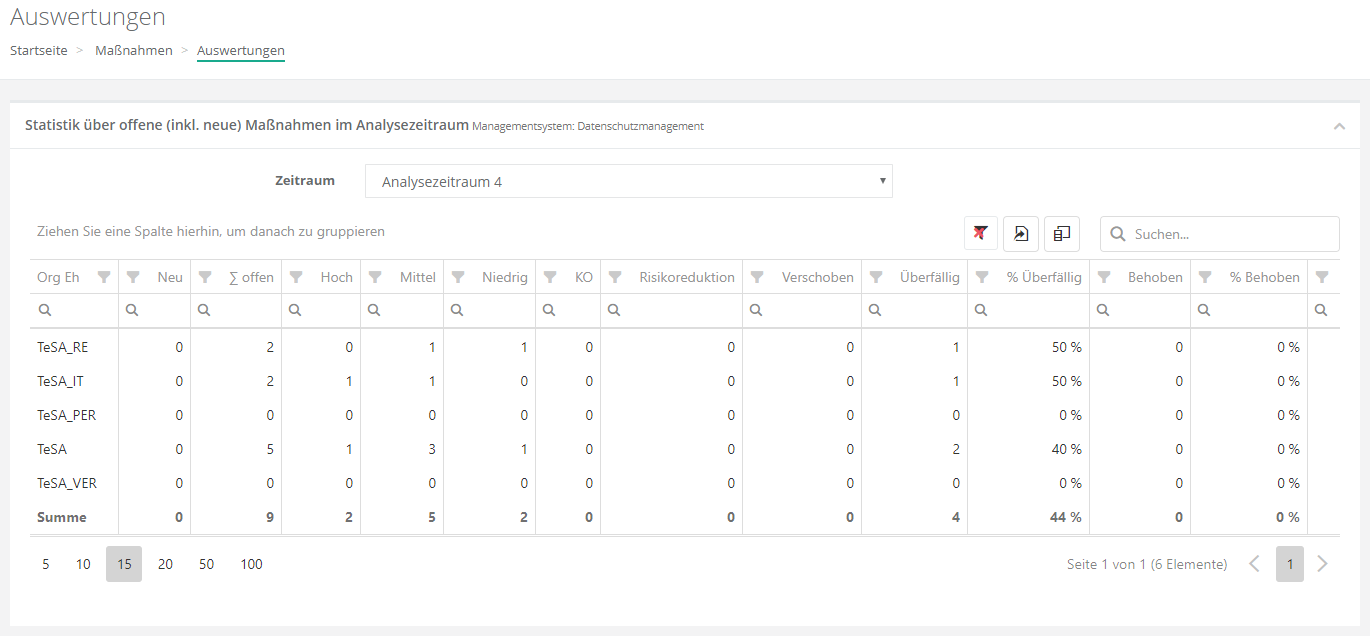
Task: Open the filter funnel on Org Eh column
Action: [x=104, y=277]
